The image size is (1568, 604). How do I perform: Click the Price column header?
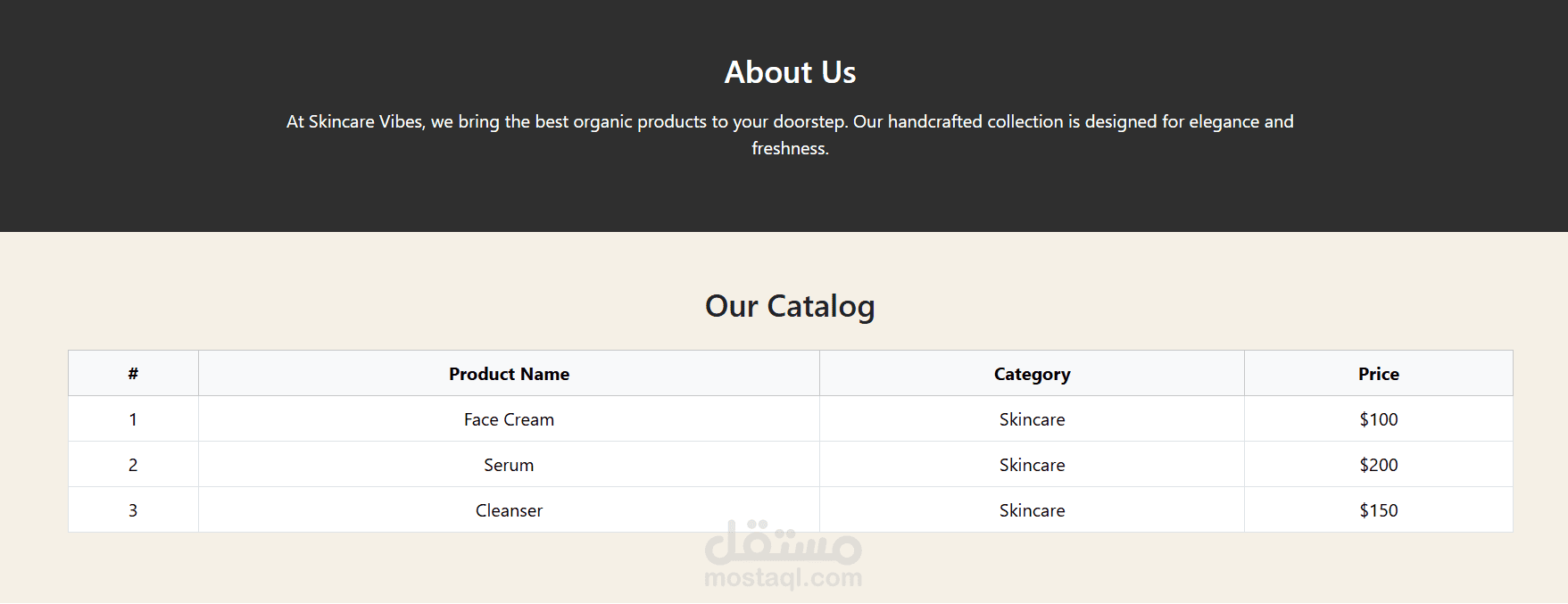pyautogui.click(x=1378, y=374)
